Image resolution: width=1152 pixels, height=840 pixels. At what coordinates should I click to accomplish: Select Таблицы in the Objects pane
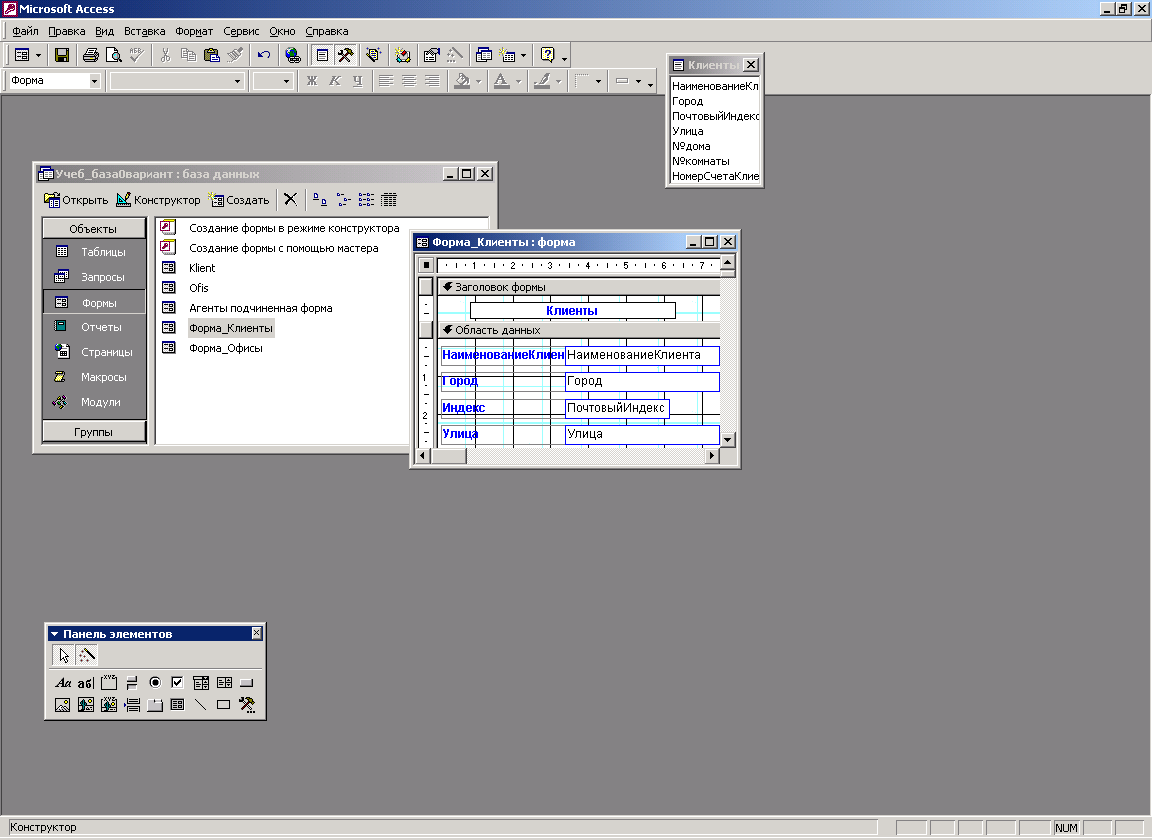pyautogui.click(x=94, y=251)
